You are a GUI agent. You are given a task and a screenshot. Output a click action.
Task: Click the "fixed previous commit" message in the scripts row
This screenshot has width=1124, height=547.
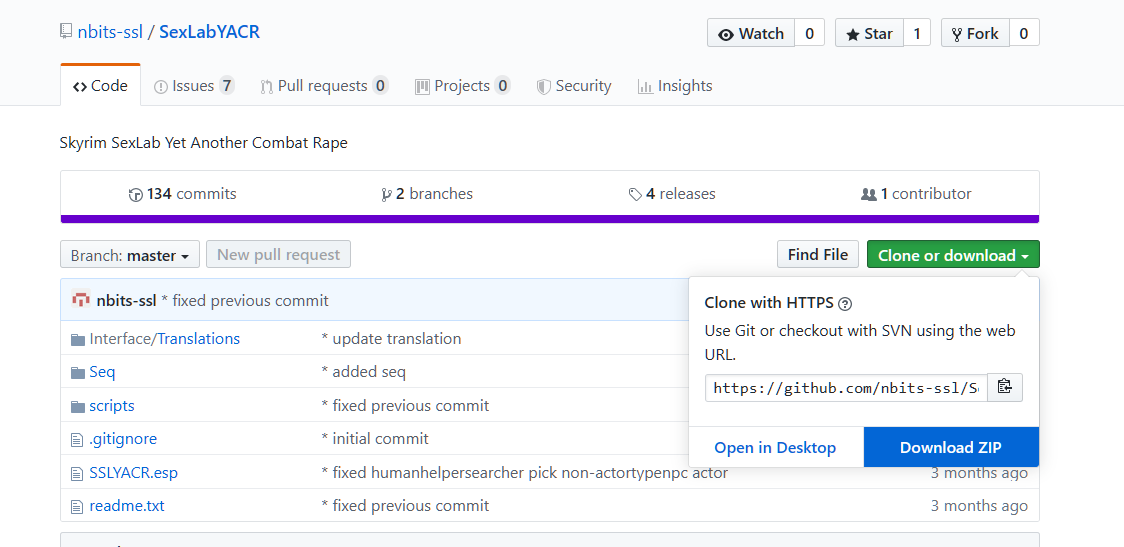[x=405, y=406]
